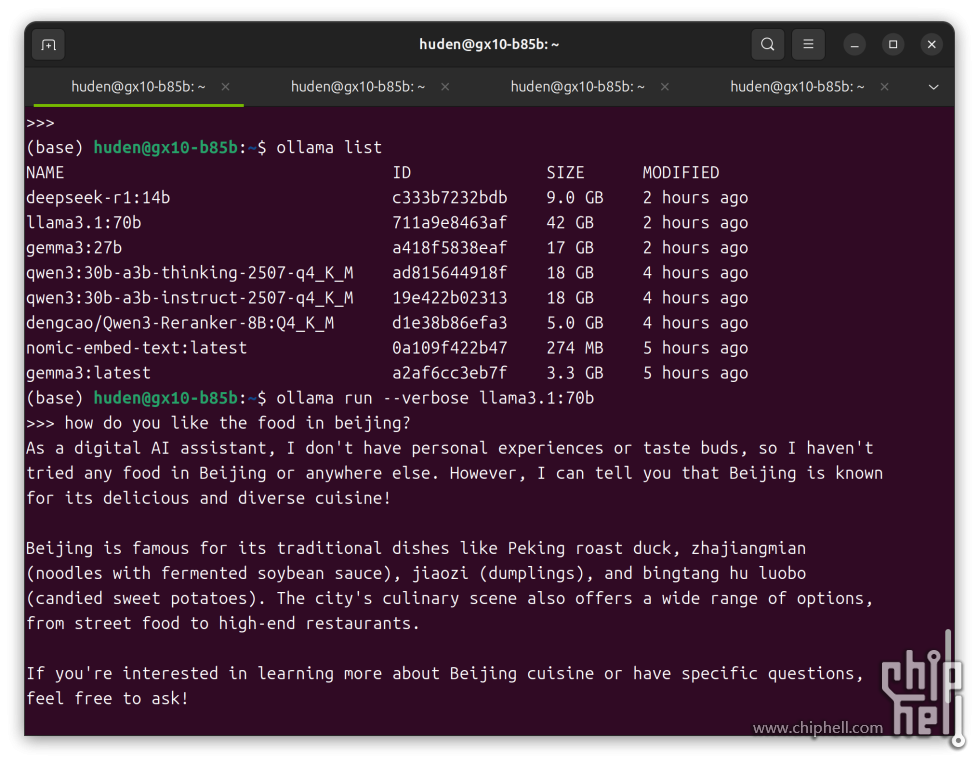Image resolution: width=979 pixels, height=763 pixels.
Task: Click the qwen3:30b-a3b-thinking-2507-q4_K_M model entry
Action: pyautogui.click(x=190, y=273)
